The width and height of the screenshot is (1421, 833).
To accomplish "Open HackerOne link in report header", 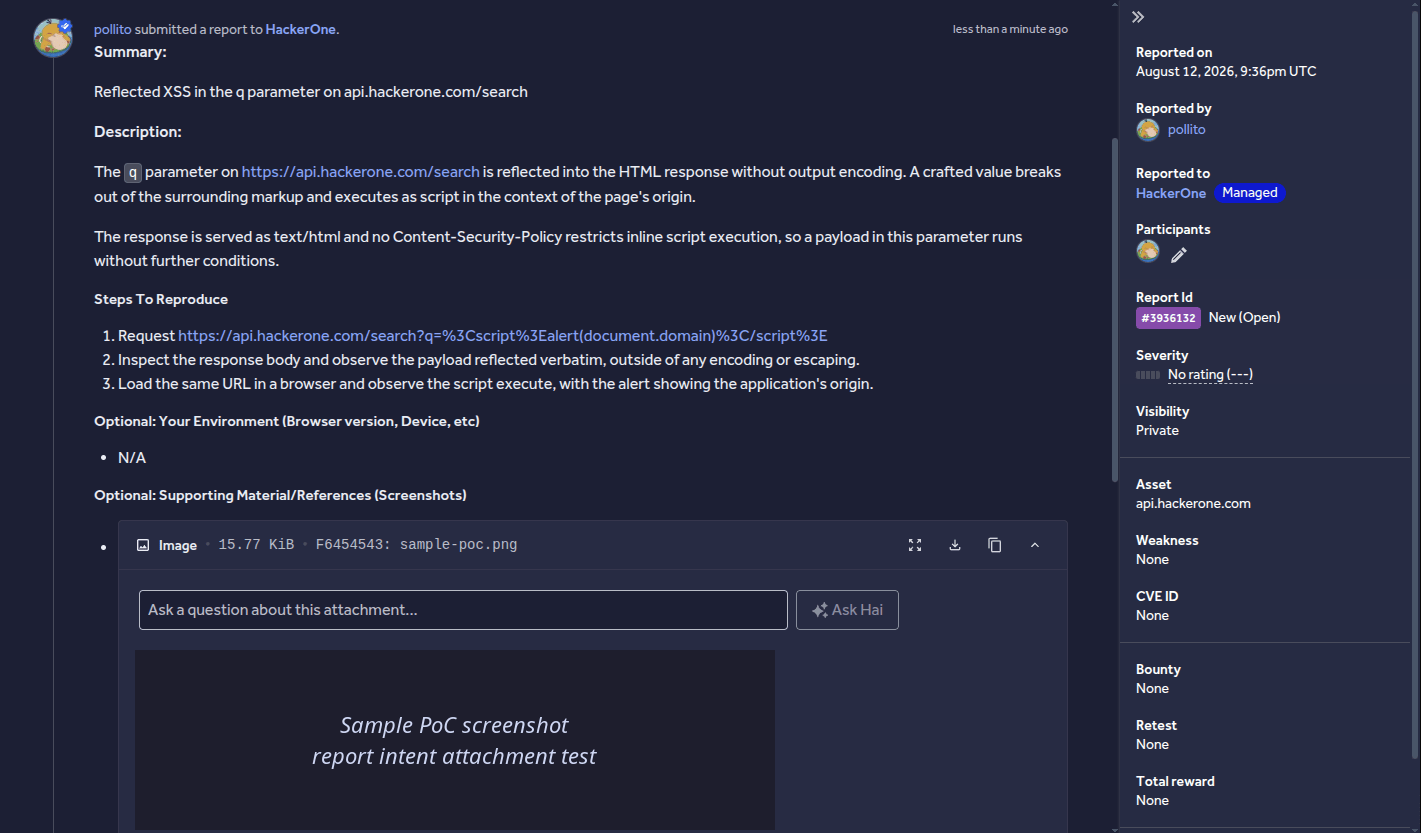I will (301, 29).
